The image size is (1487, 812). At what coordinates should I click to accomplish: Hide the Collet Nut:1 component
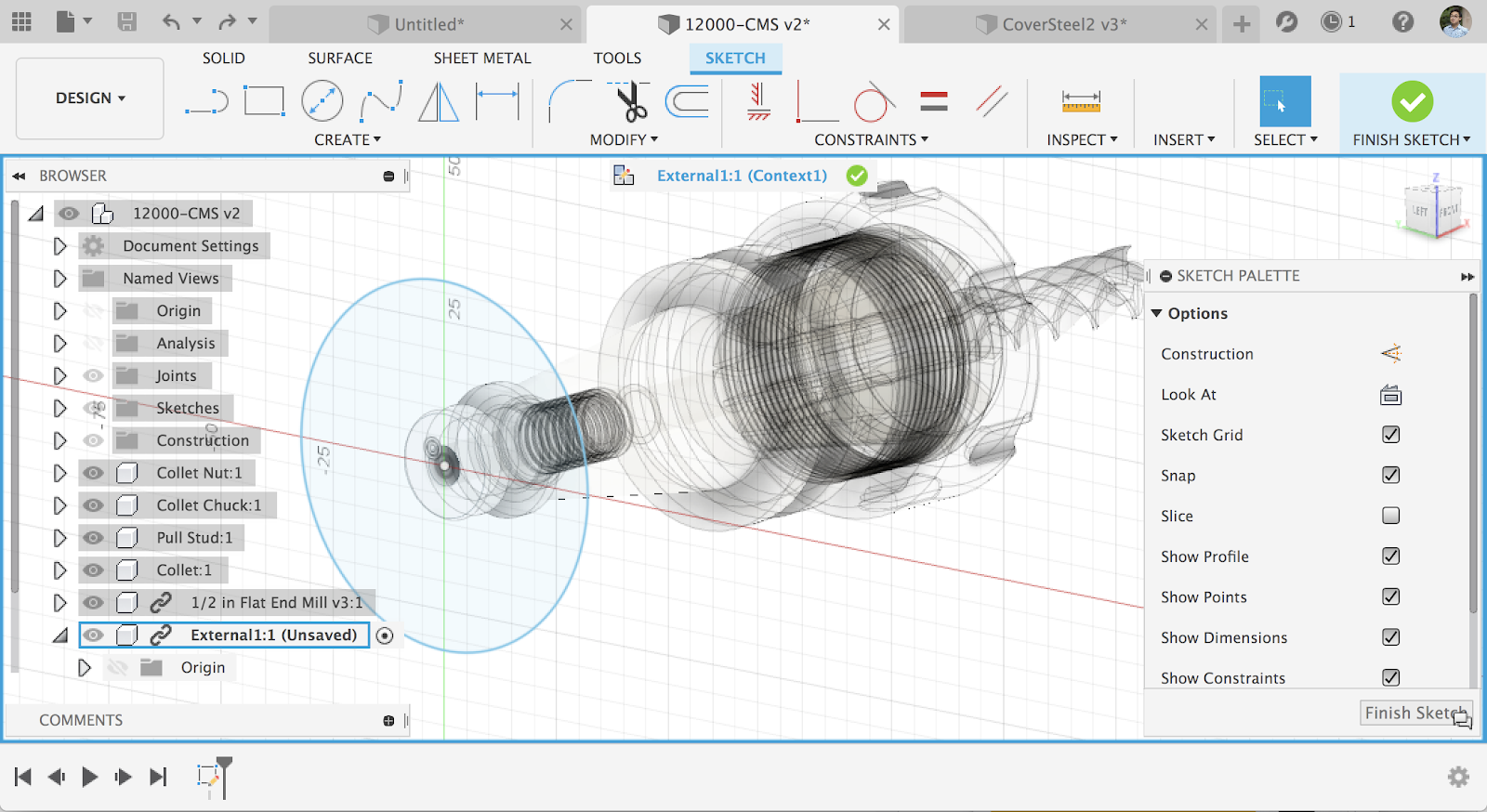tap(93, 473)
